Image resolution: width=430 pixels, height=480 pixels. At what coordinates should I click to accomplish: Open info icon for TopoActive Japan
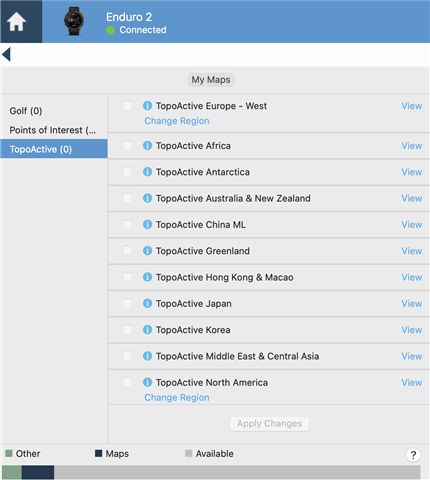click(x=147, y=303)
